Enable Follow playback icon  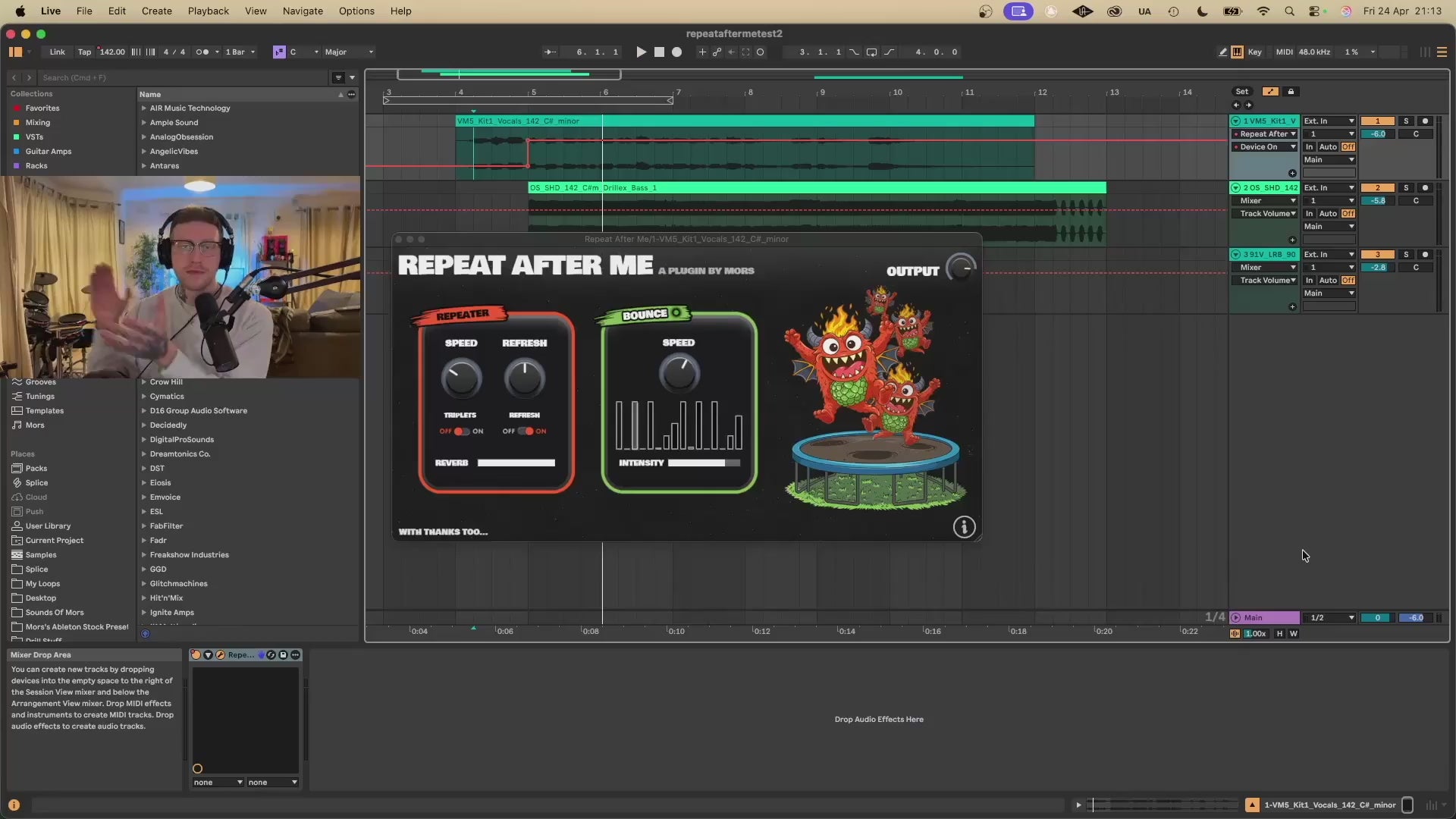(550, 52)
